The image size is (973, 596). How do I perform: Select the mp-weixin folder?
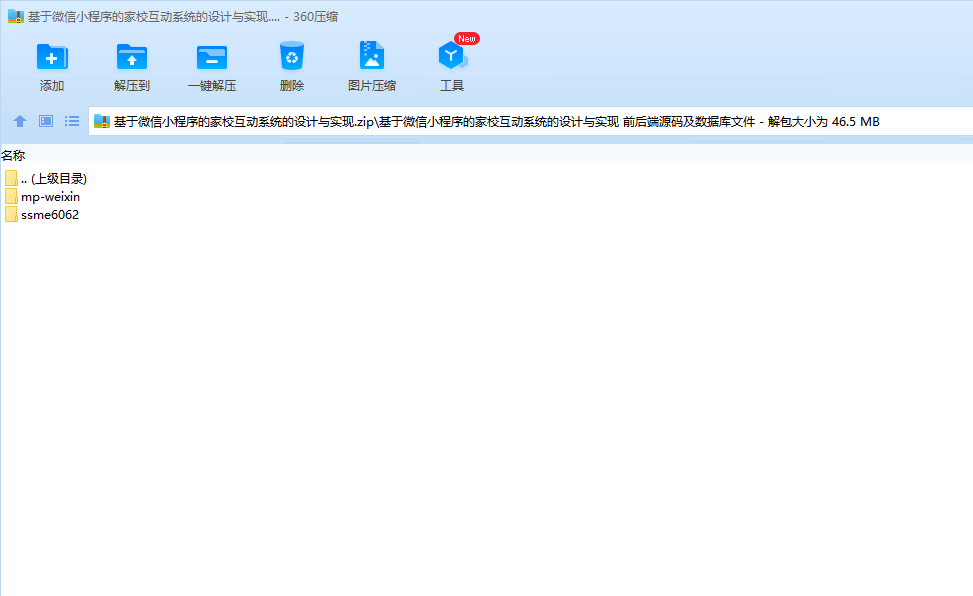coord(42,197)
